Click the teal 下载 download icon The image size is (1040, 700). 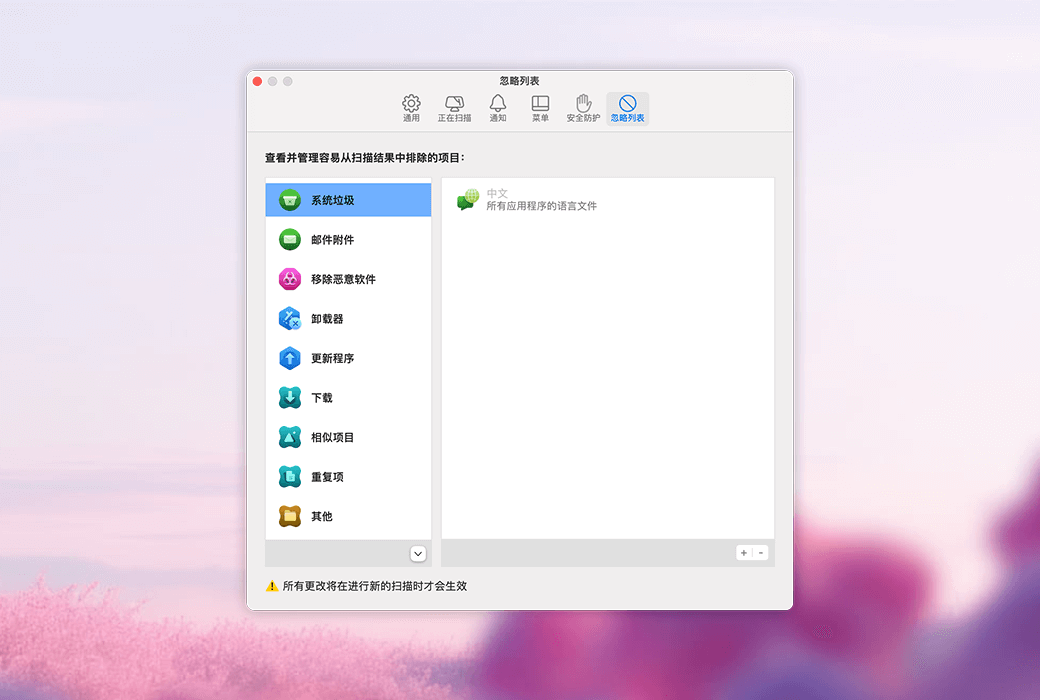tap(290, 397)
